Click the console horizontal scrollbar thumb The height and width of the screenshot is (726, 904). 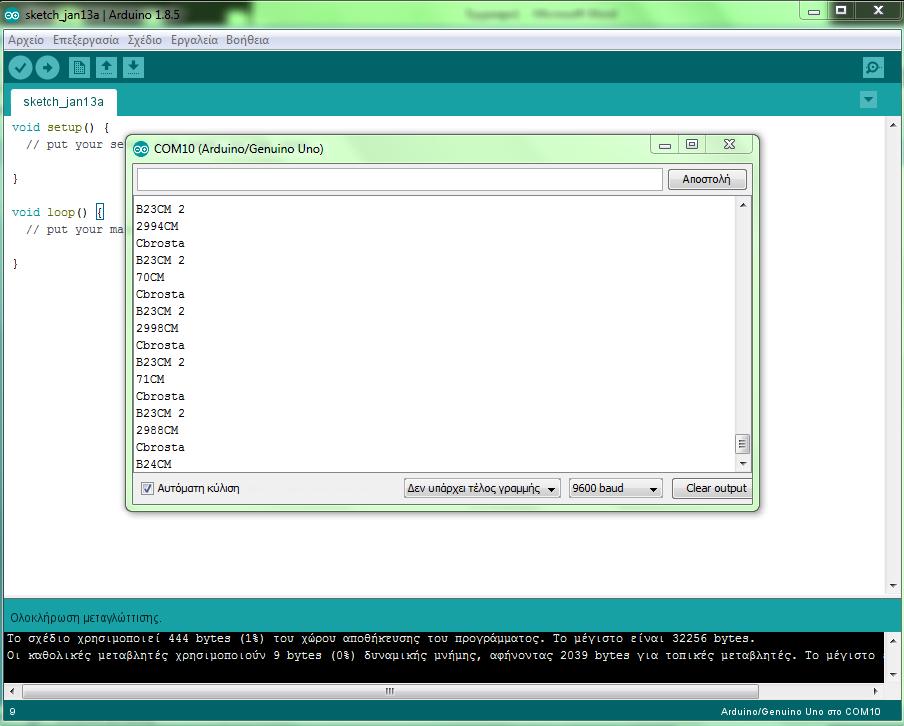pos(390,691)
